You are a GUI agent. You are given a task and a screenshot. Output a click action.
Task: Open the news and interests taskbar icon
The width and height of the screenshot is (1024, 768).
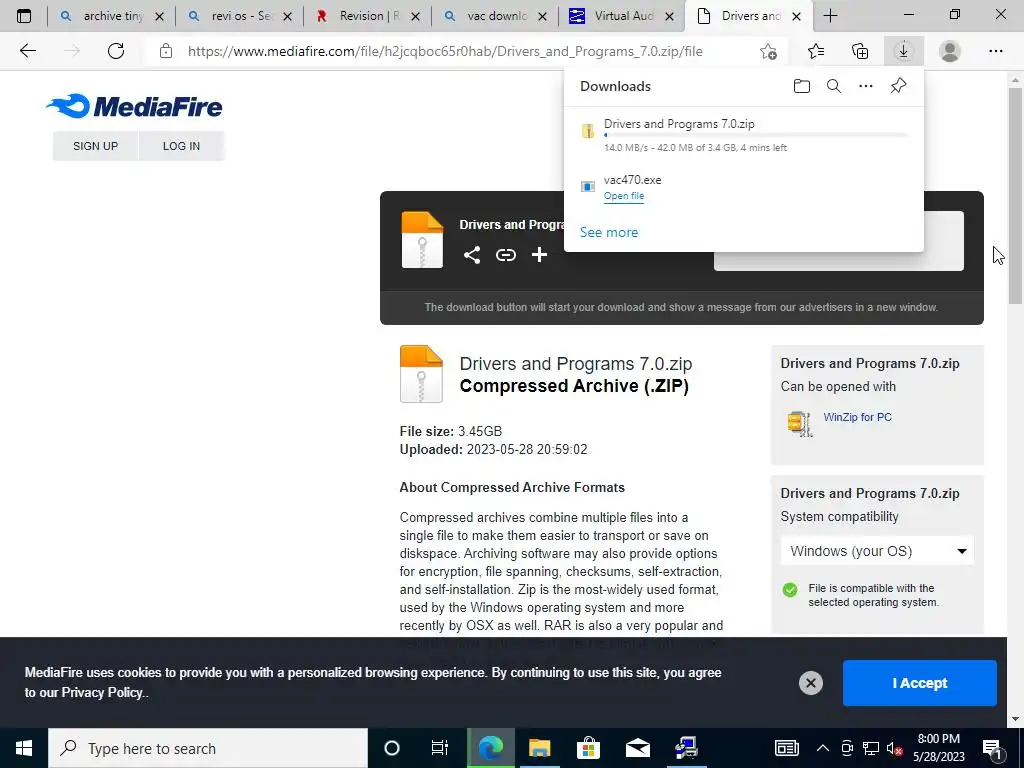[786, 748]
